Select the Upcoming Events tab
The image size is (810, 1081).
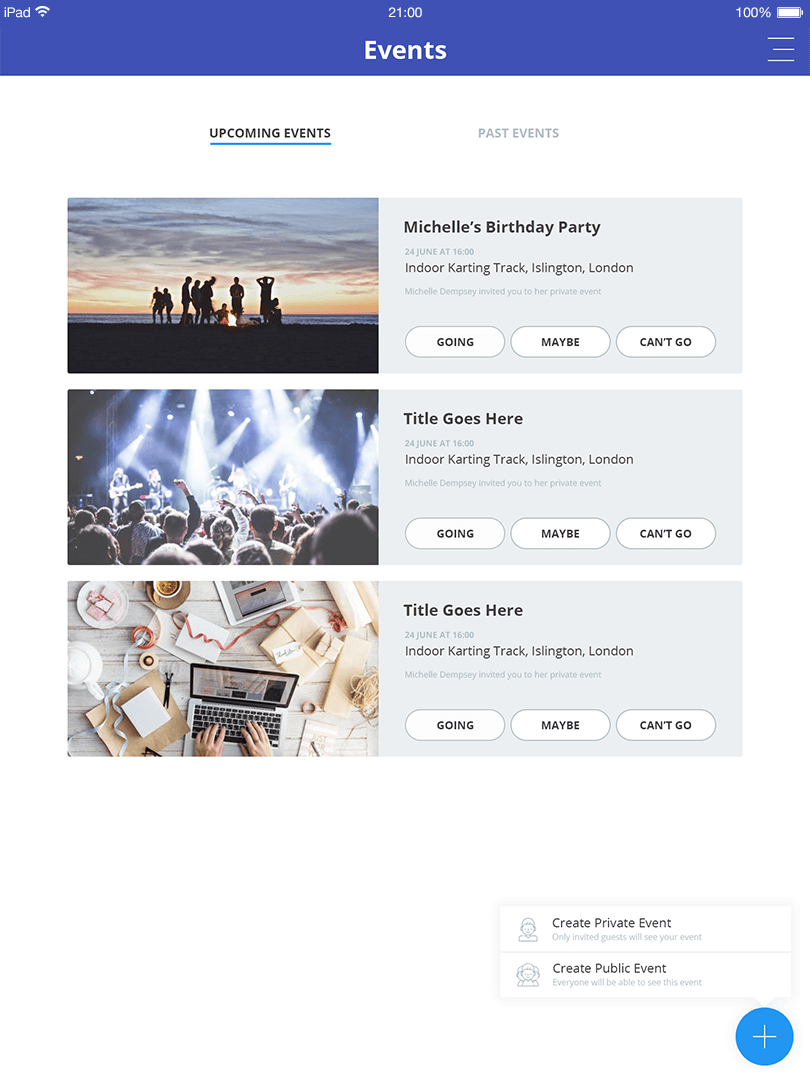tap(270, 133)
